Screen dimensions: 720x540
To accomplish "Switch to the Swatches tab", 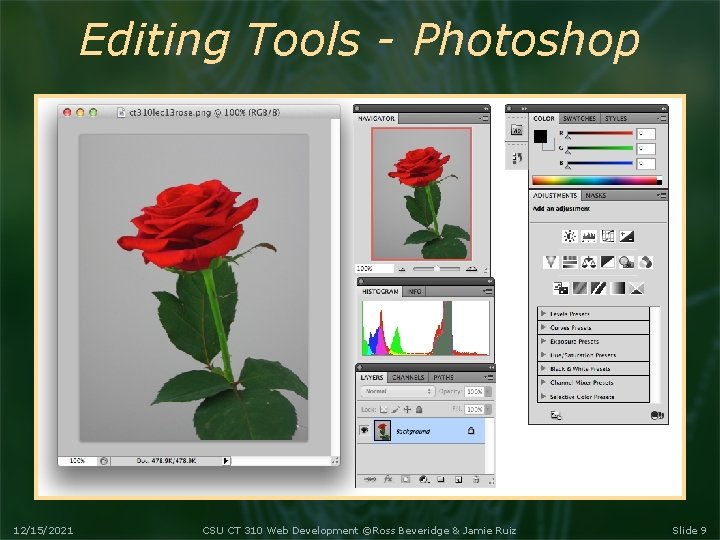I will (x=579, y=118).
